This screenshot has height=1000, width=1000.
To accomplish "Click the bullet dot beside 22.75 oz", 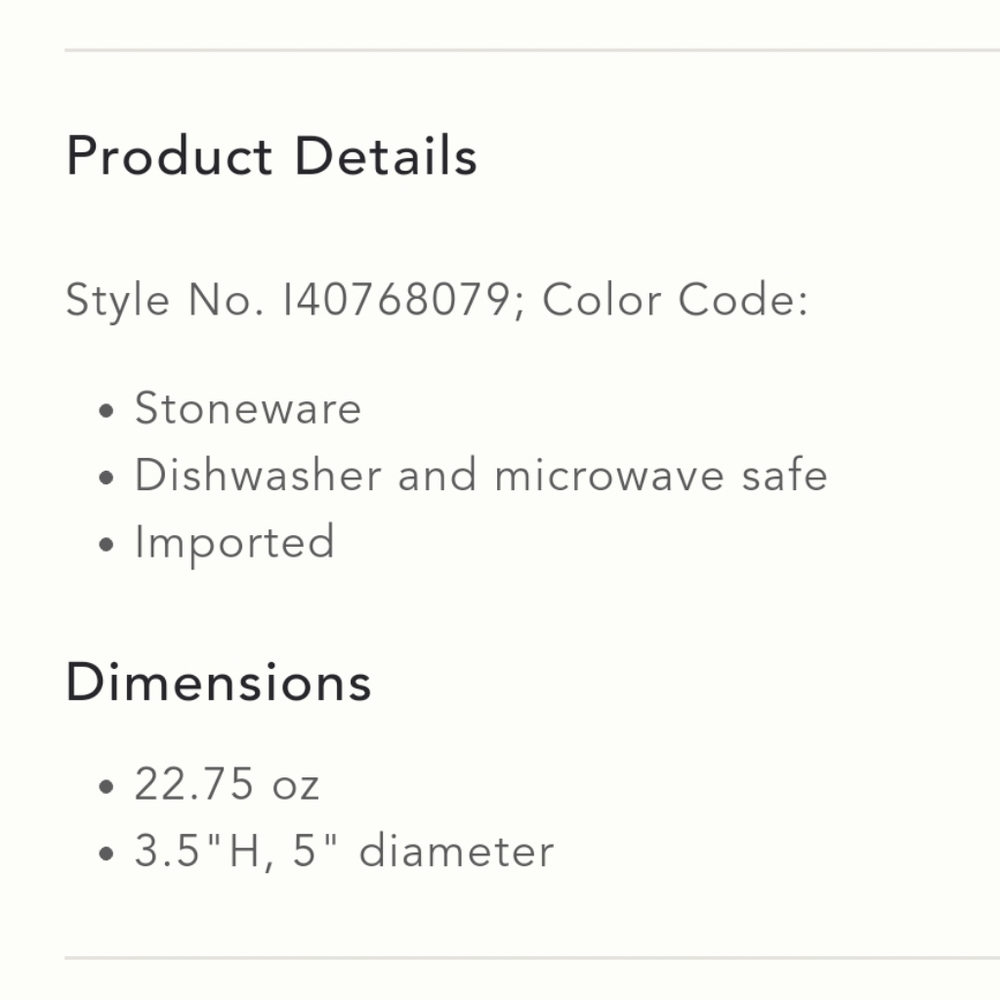I will coord(108,787).
